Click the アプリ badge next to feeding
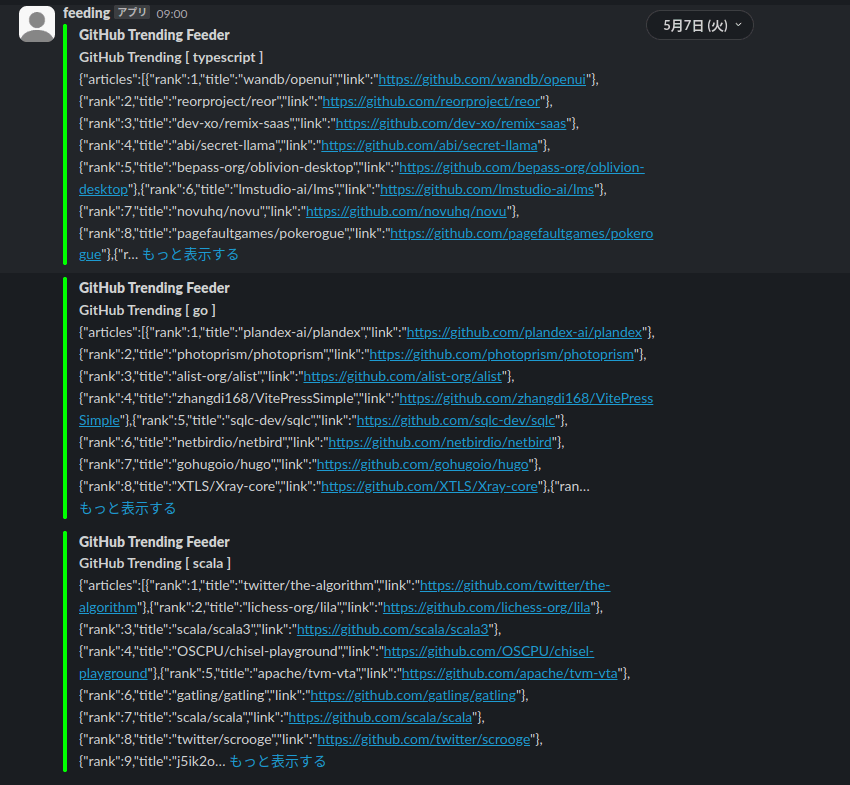 [131, 13]
